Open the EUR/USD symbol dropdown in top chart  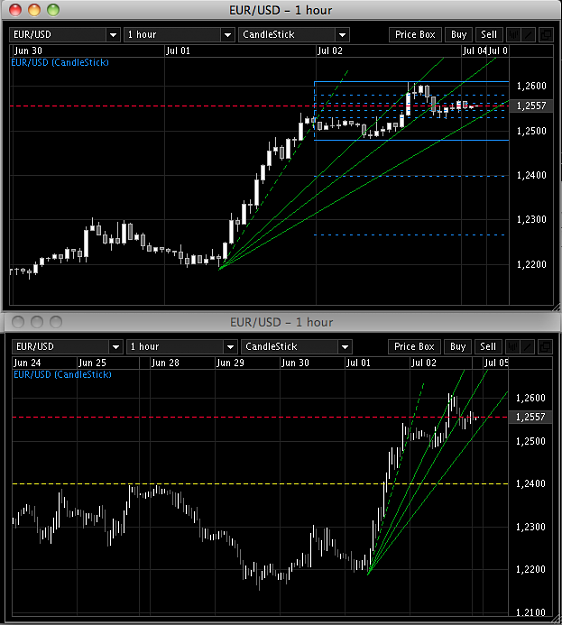click(65, 35)
